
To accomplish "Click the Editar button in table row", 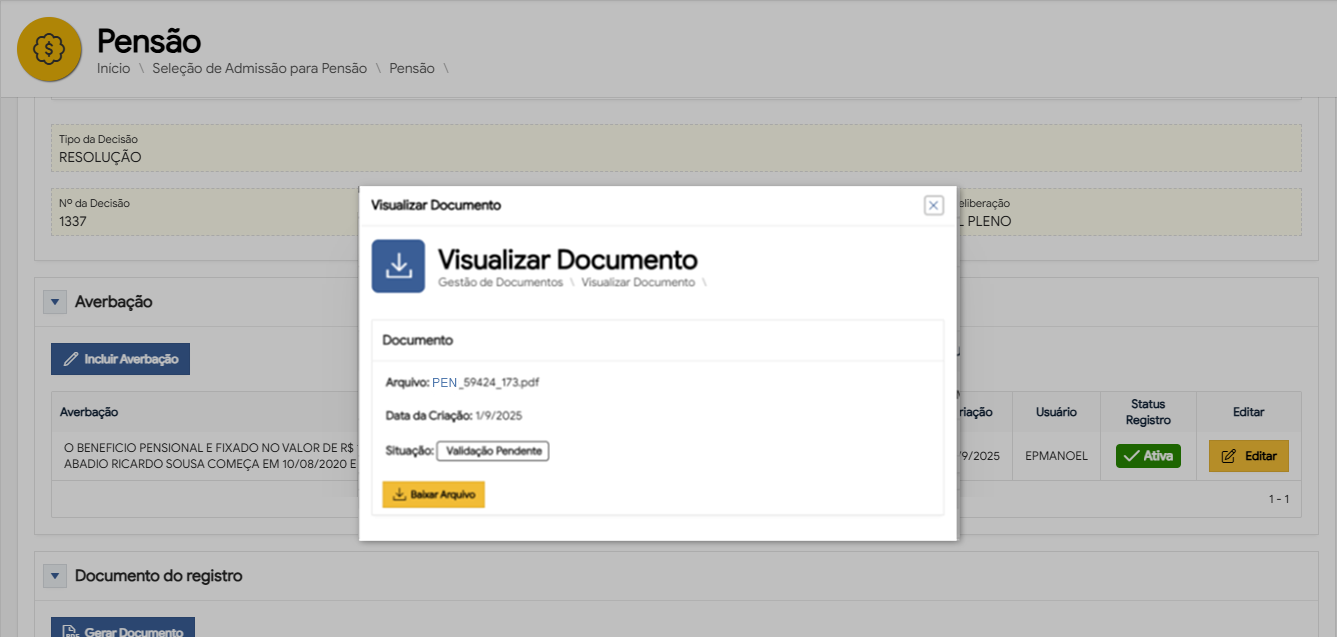I will (x=1248, y=456).
